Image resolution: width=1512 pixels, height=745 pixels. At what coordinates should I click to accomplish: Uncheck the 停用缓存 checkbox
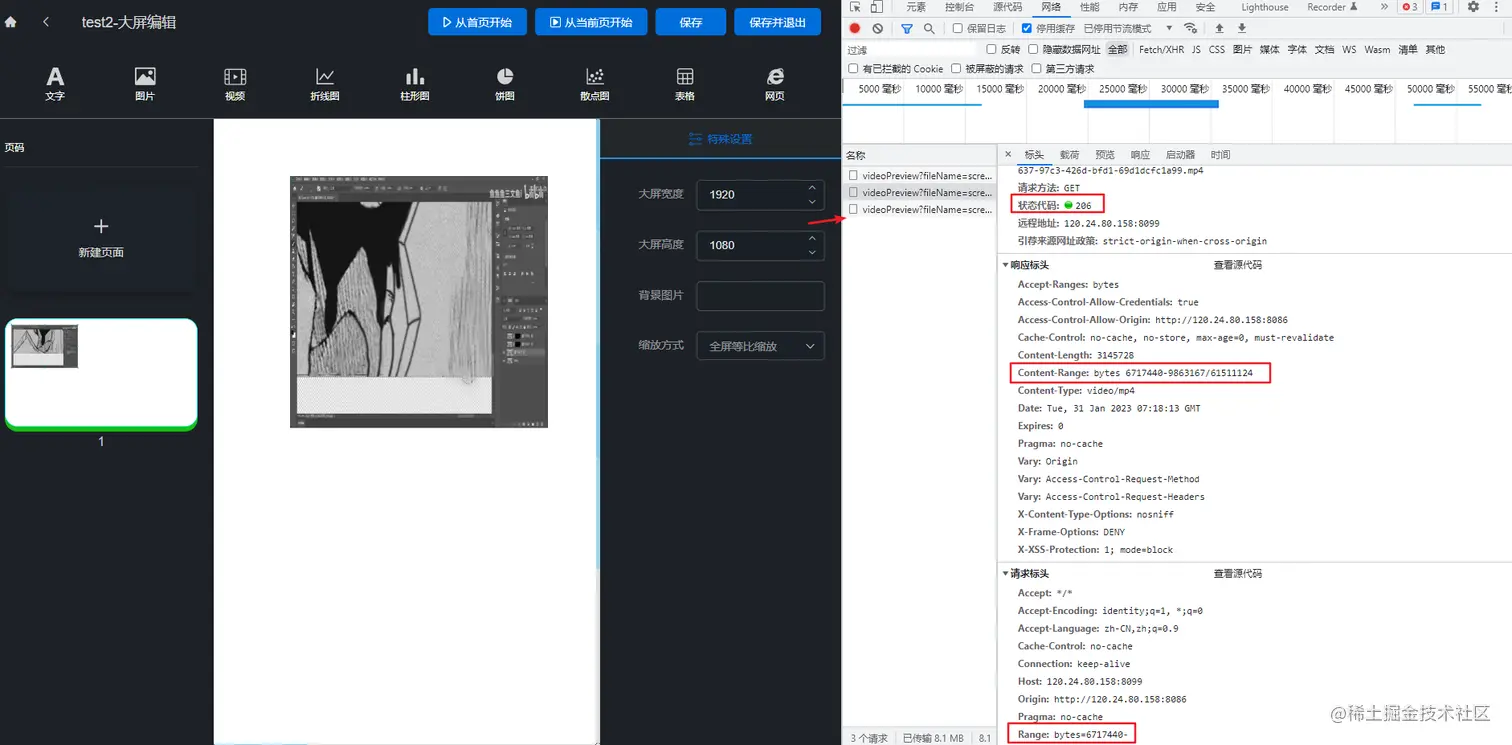tap(1027, 29)
